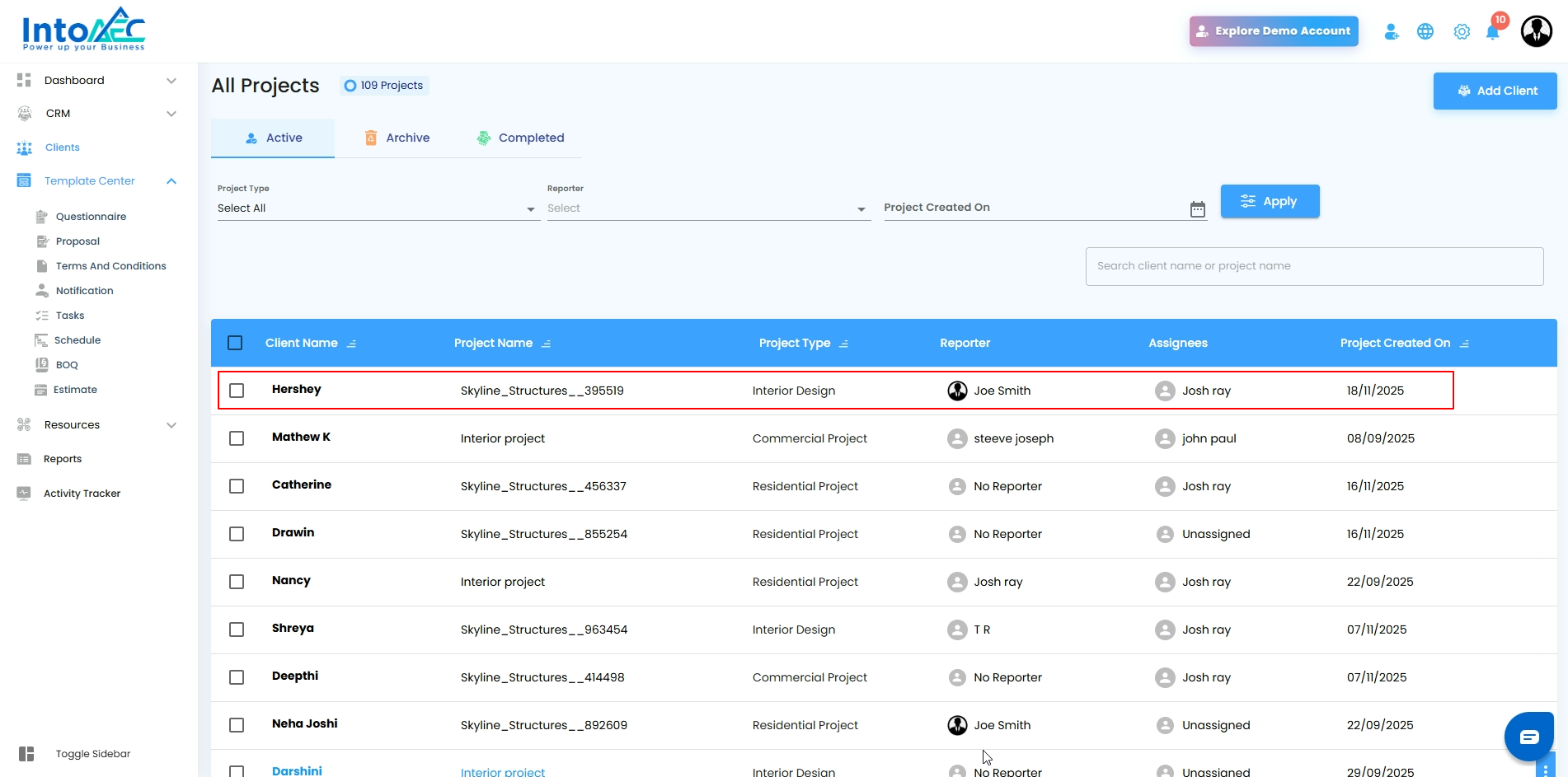Viewport: 1568px width, 777px height.
Task: Switch to the Archive tab
Action: click(397, 138)
